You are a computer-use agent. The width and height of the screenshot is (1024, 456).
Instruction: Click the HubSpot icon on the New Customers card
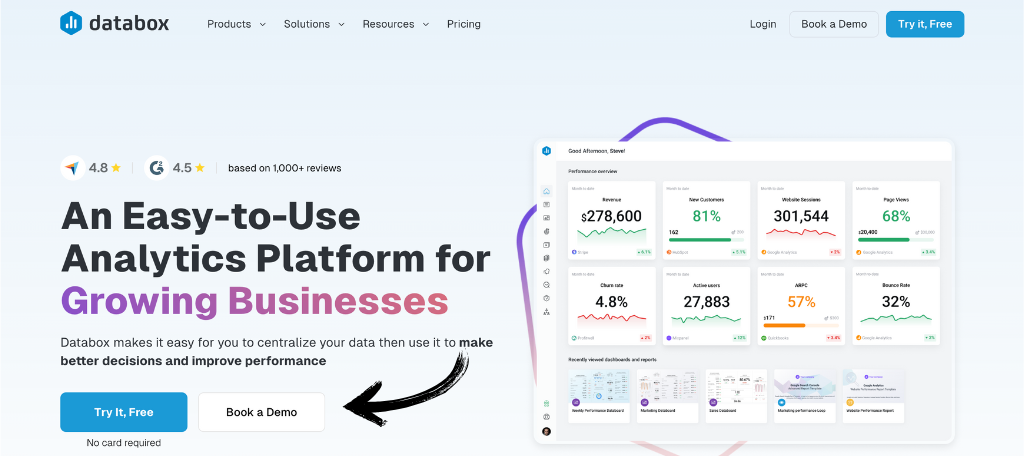669,252
